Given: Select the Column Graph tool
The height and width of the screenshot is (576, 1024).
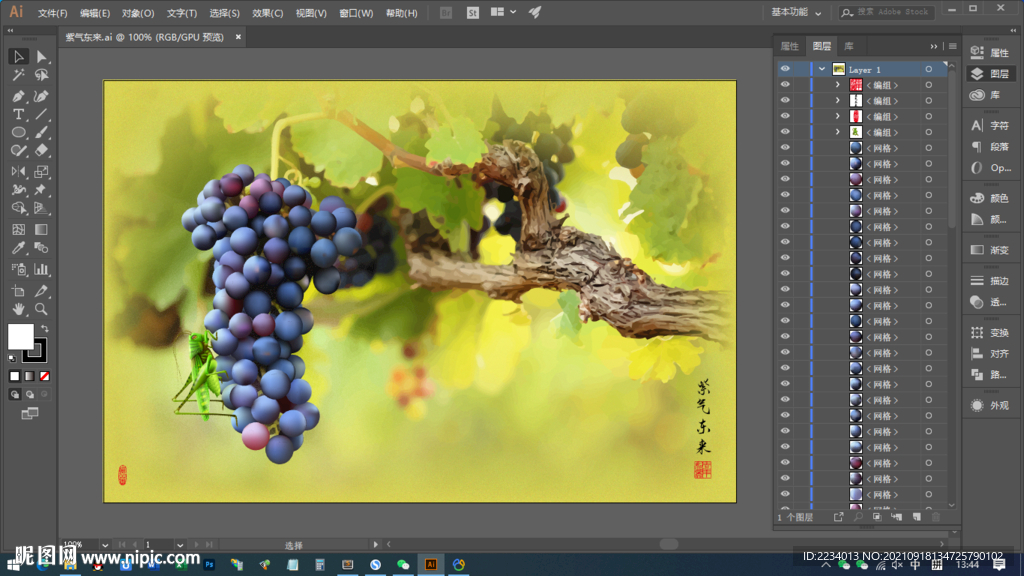Looking at the screenshot, I should pyautogui.click(x=41, y=269).
